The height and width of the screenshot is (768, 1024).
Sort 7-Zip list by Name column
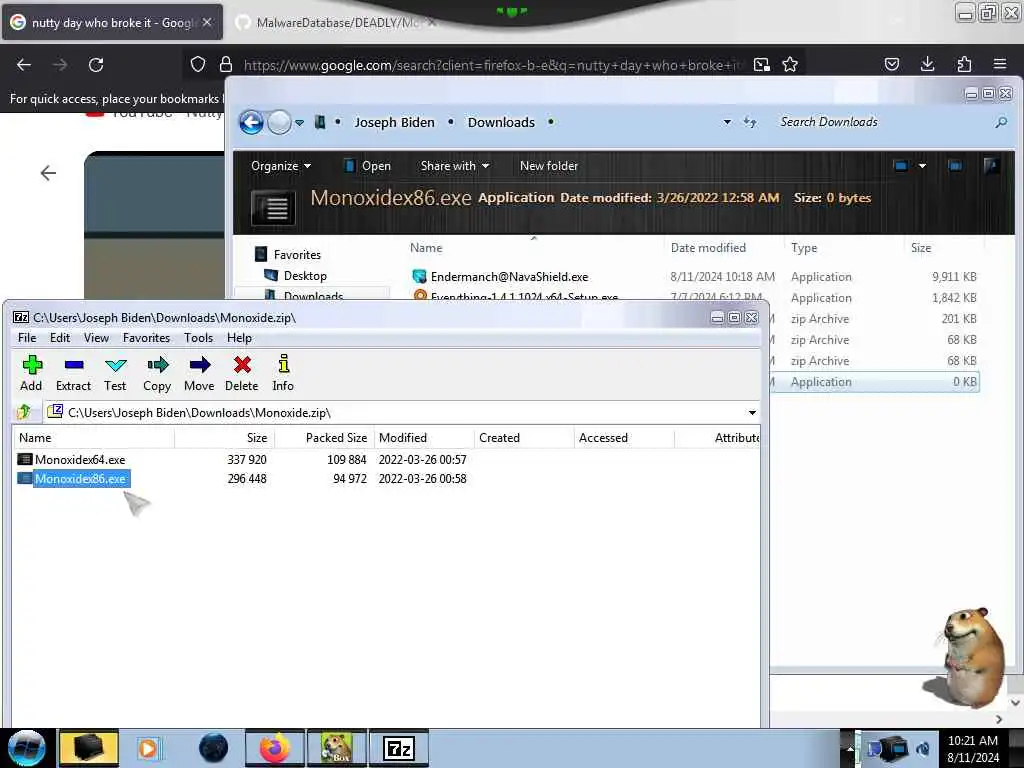pos(93,438)
